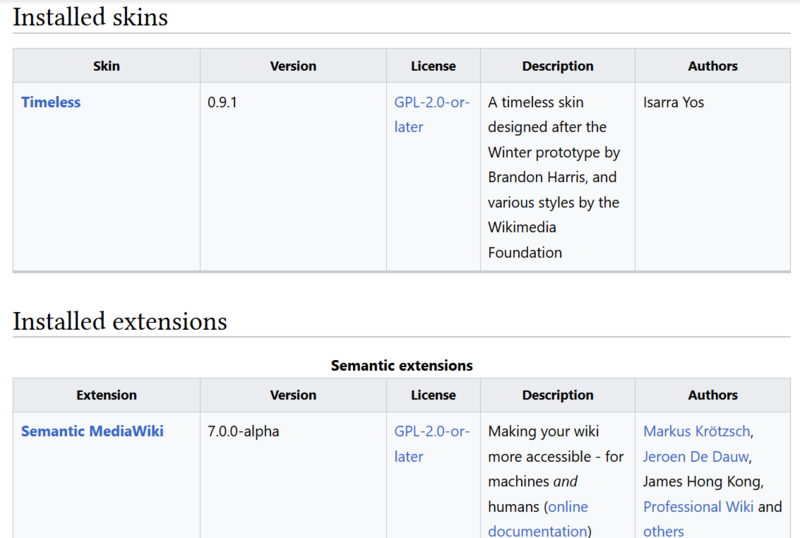Click Description header in extensions table
The image size is (800, 538).
[x=558, y=395]
